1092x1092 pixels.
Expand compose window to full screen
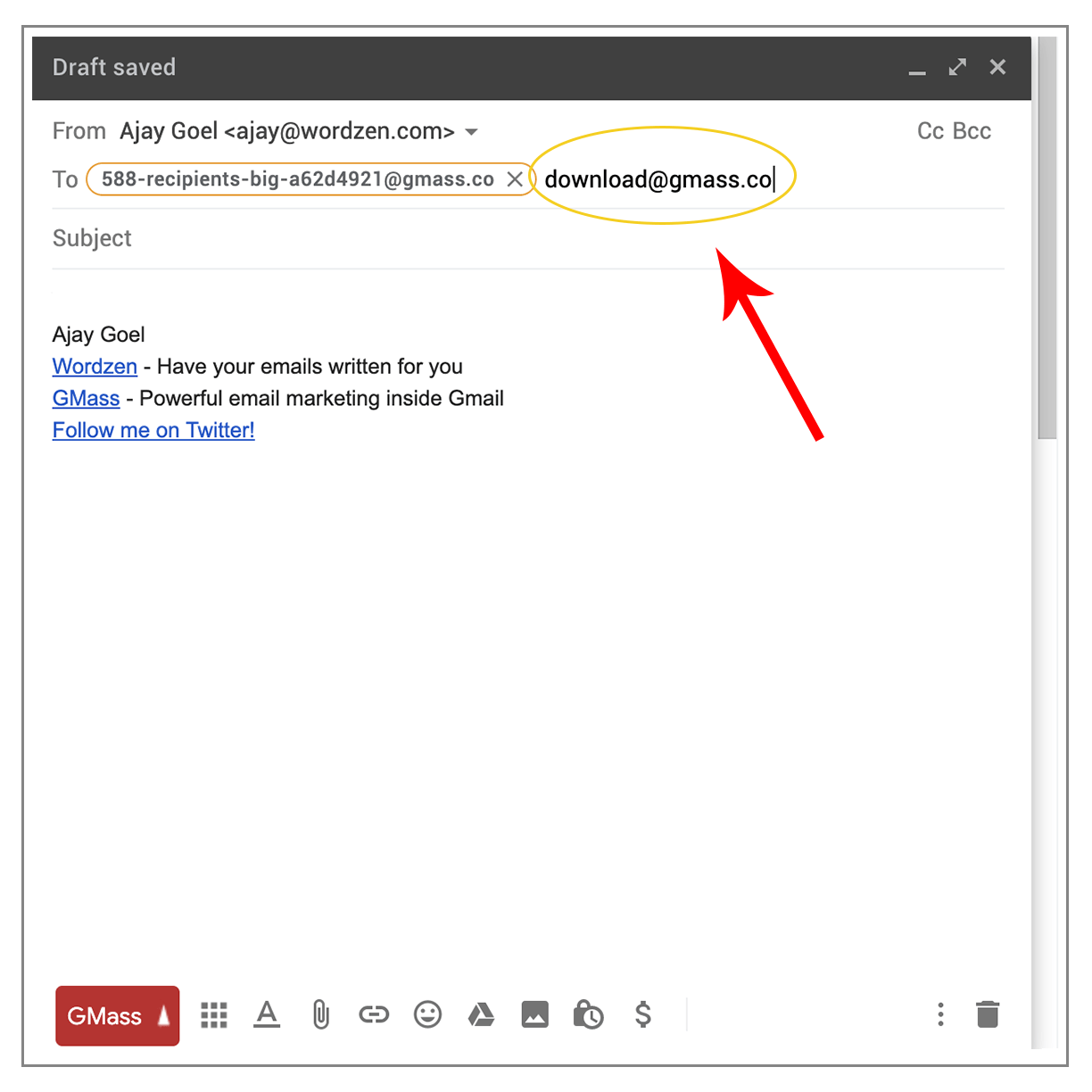pyautogui.click(x=957, y=68)
